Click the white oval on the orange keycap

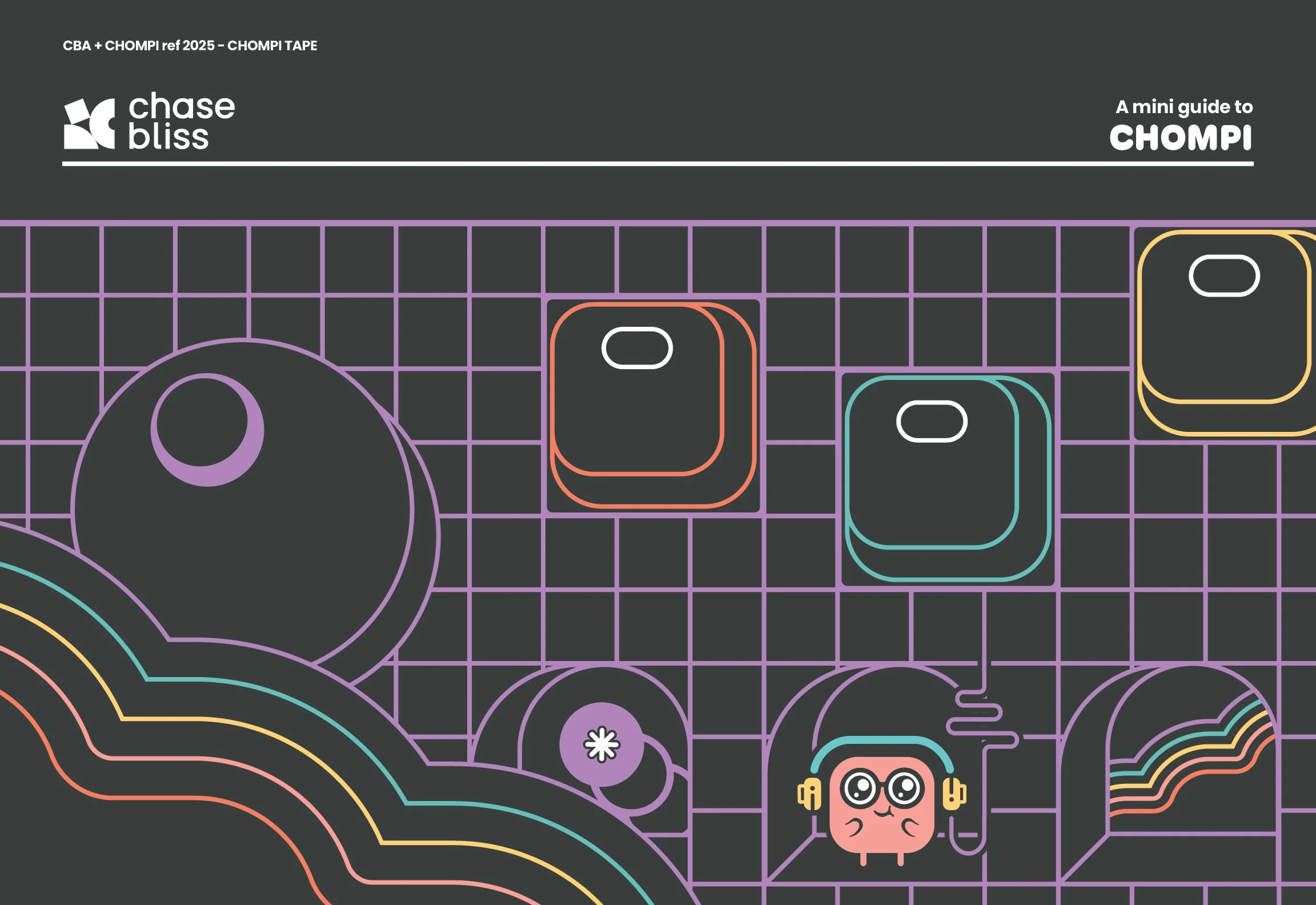[636, 346]
